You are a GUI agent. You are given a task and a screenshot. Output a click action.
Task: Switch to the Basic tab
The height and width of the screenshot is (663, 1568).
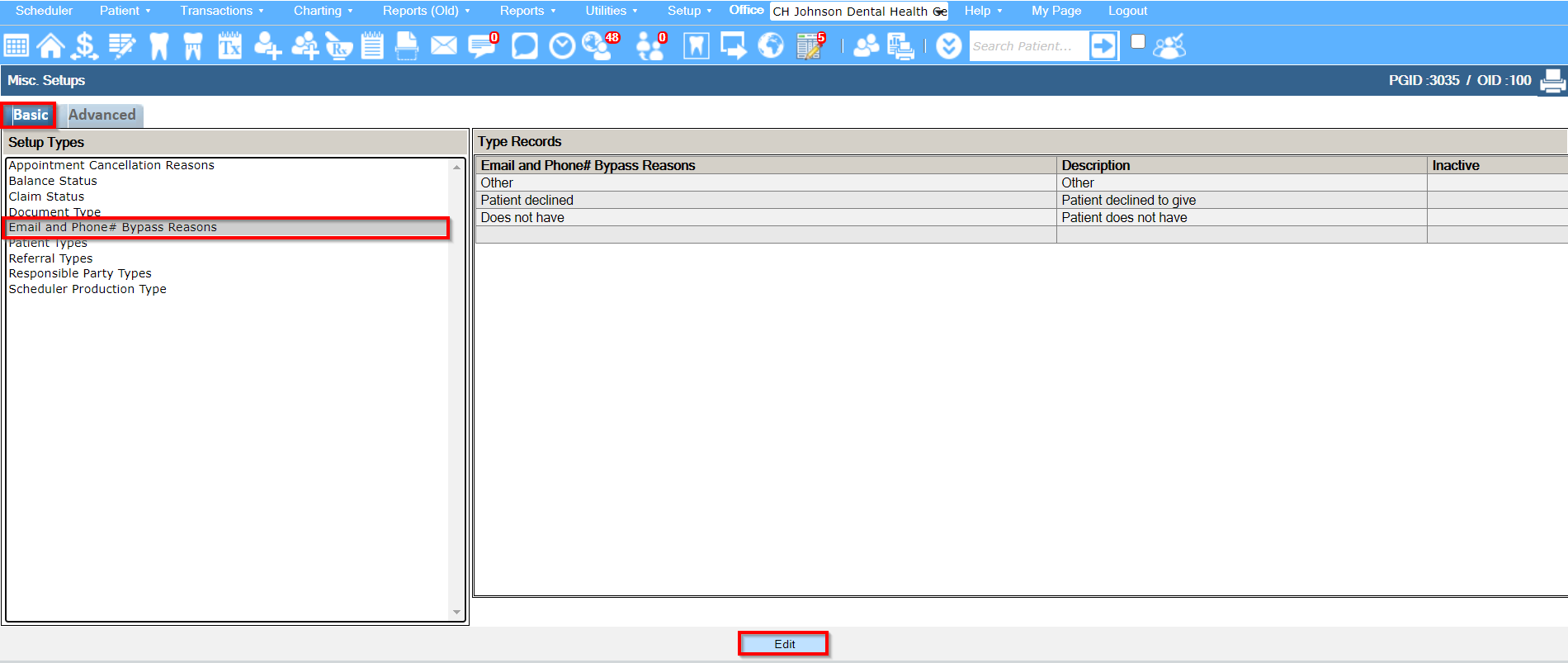[x=31, y=115]
